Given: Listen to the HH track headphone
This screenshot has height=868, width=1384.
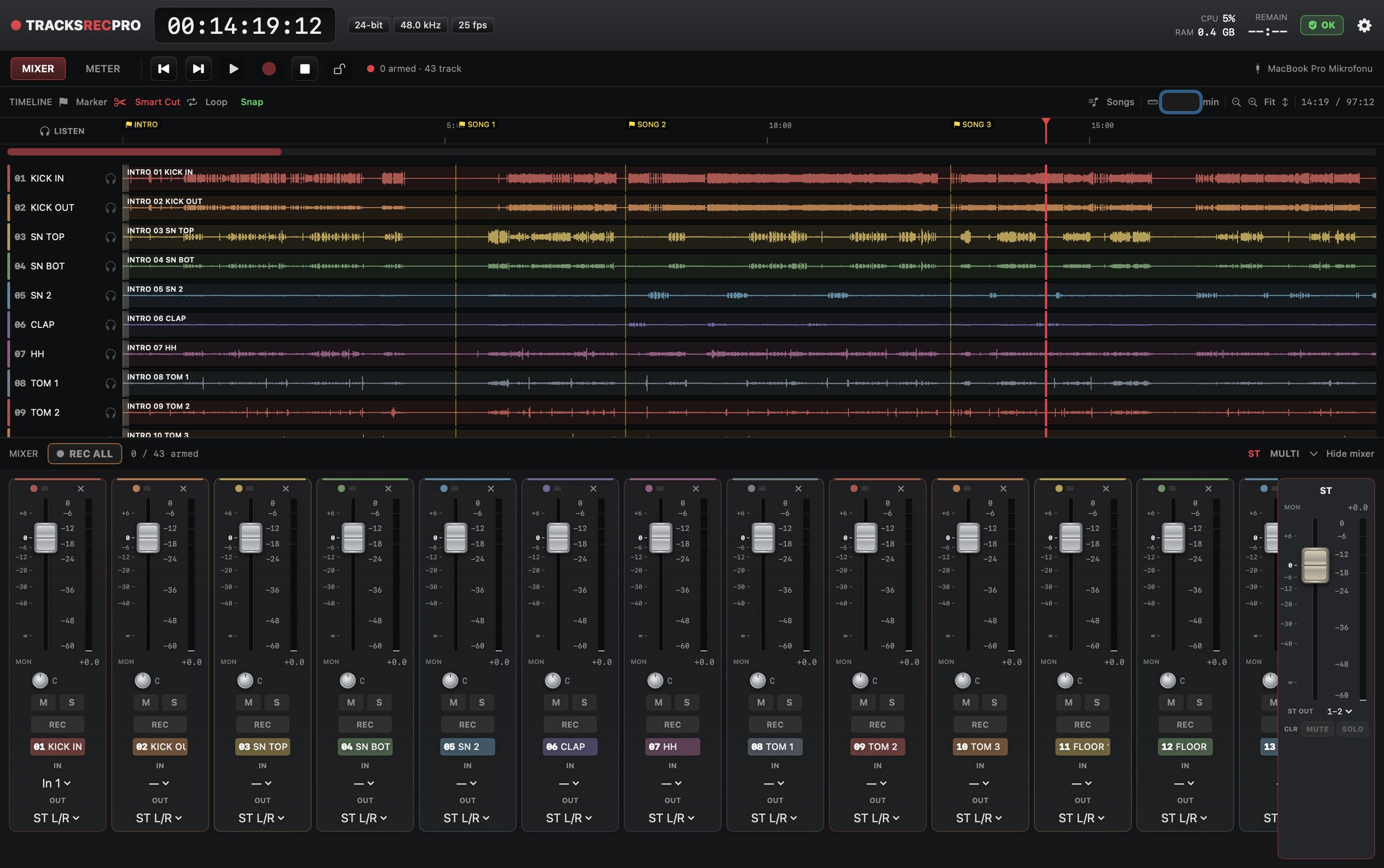Looking at the screenshot, I should point(110,354).
